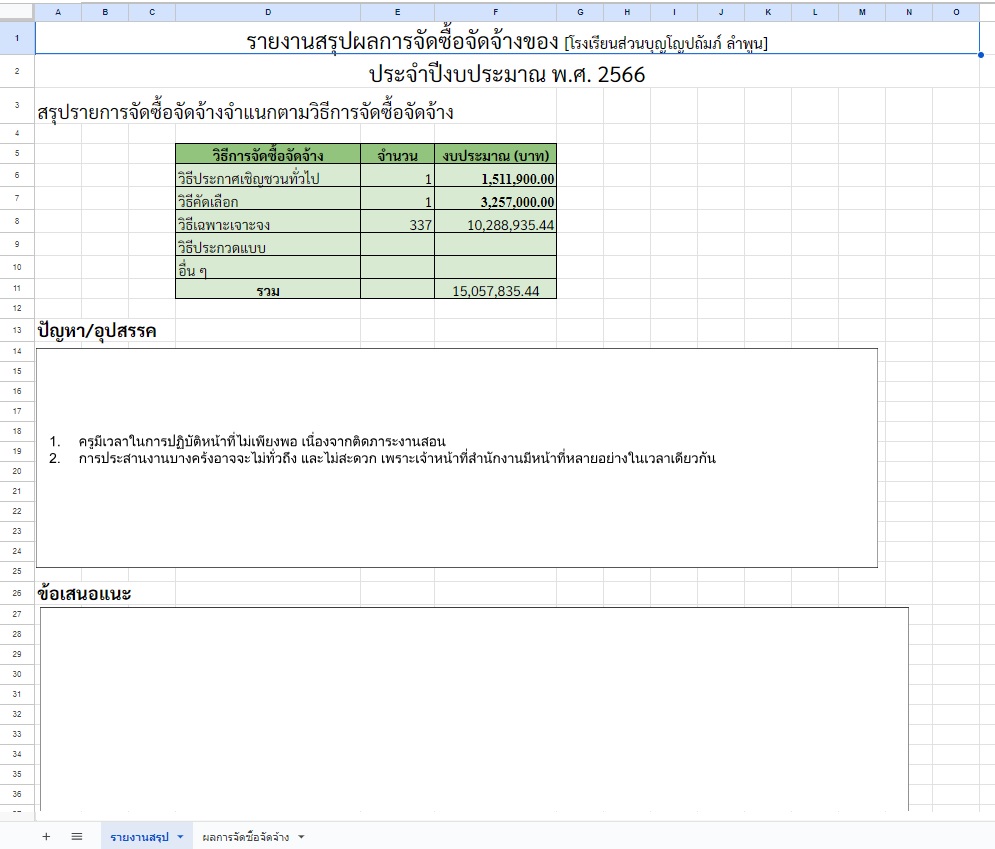This screenshot has height=849, width=995.
Task: Select column F header
Action: click(495, 12)
